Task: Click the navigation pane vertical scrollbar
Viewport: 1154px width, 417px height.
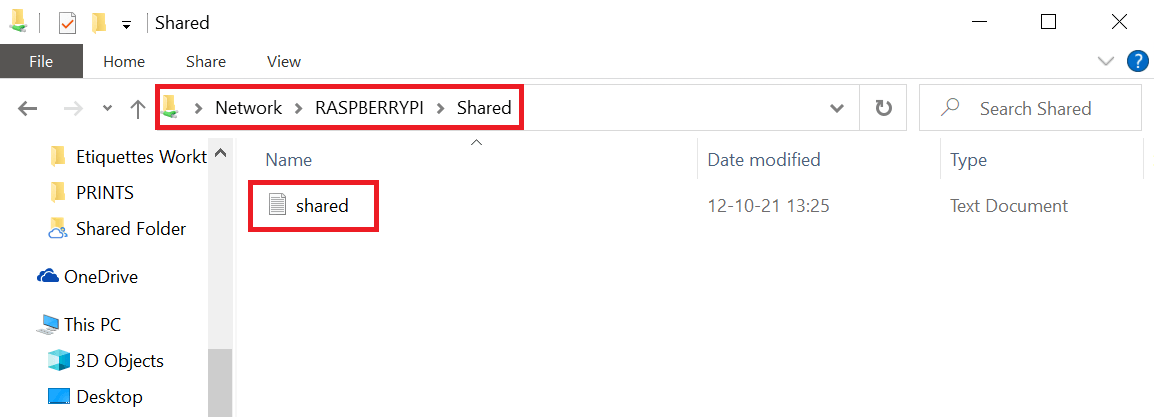Action: click(x=221, y=279)
